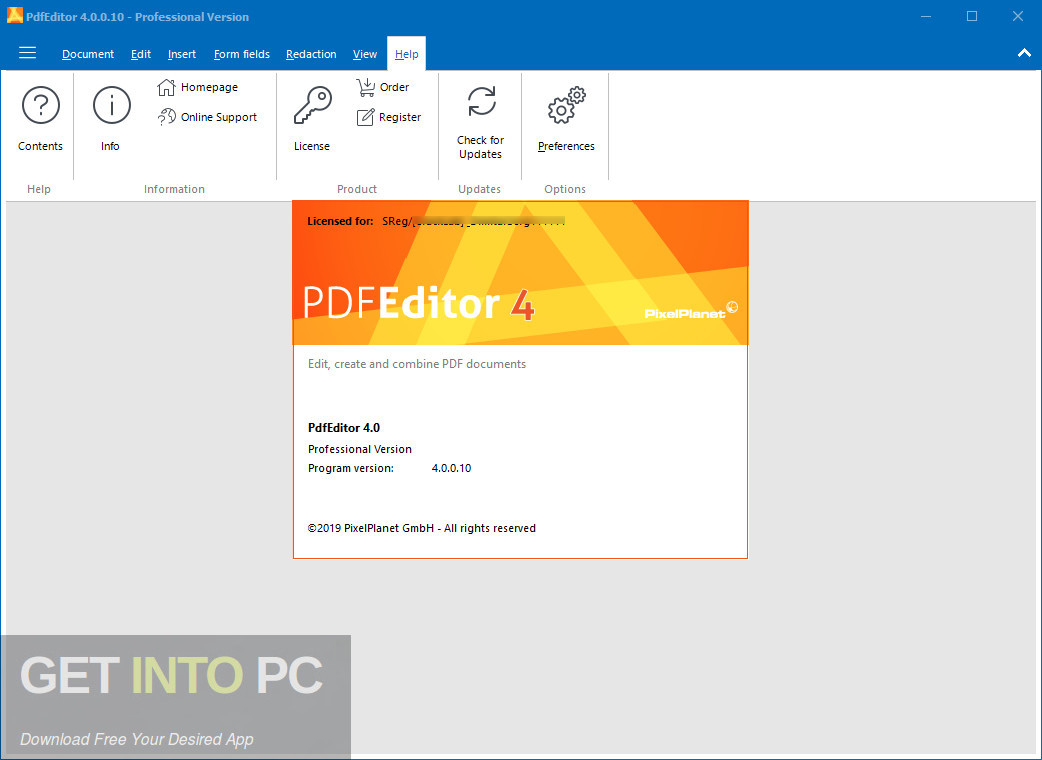Click the PdfEditor app icon in title bar
The height and width of the screenshot is (760, 1042).
(15, 16)
